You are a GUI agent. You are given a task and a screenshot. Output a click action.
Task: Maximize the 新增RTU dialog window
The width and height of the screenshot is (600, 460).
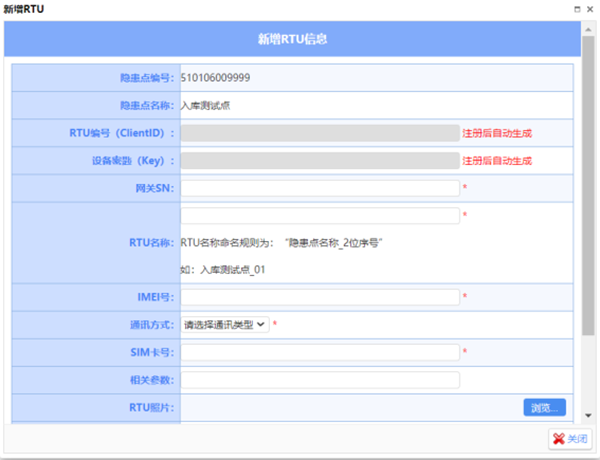(575, 8)
